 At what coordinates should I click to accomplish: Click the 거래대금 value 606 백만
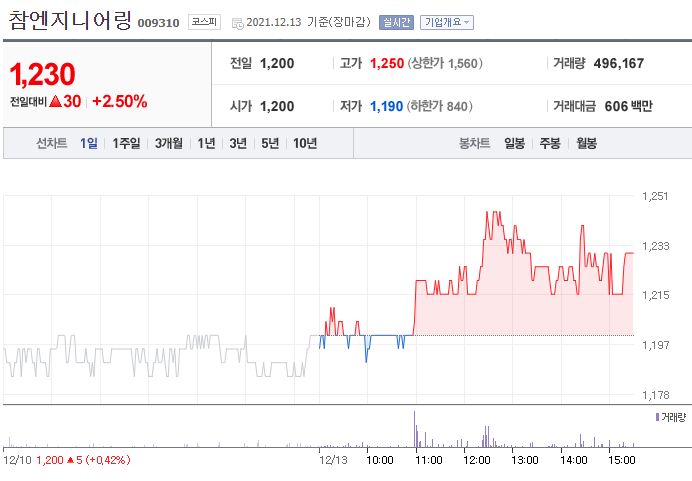(x=628, y=106)
